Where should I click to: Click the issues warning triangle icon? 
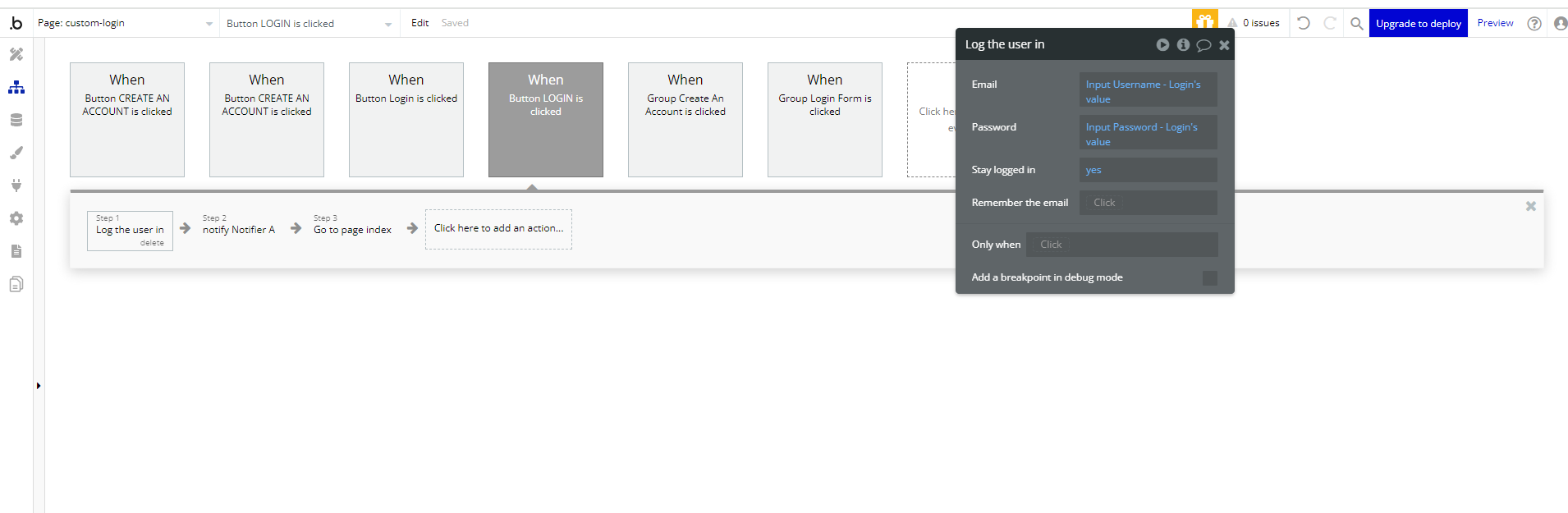pos(1232,23)
